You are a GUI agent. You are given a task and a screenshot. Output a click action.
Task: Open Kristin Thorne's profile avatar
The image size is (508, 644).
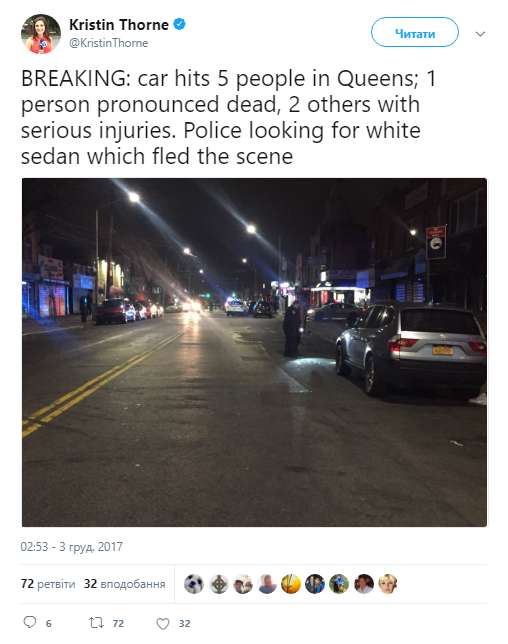pos(41,34)
